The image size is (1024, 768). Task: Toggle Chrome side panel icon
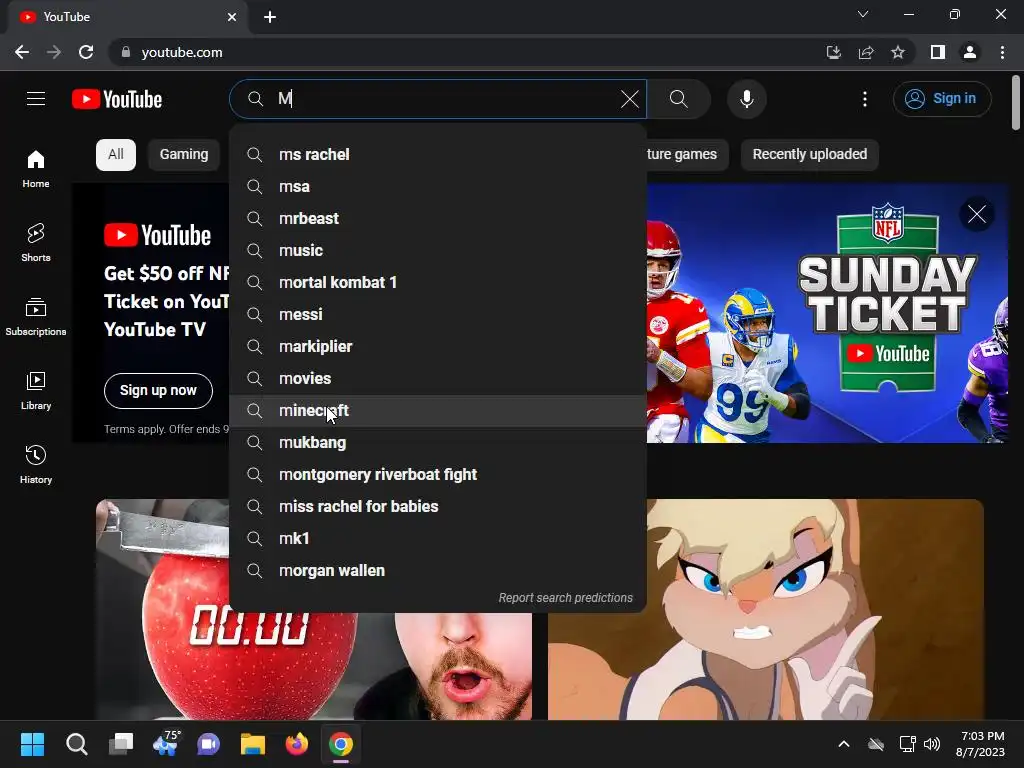(x=938, y=52)
